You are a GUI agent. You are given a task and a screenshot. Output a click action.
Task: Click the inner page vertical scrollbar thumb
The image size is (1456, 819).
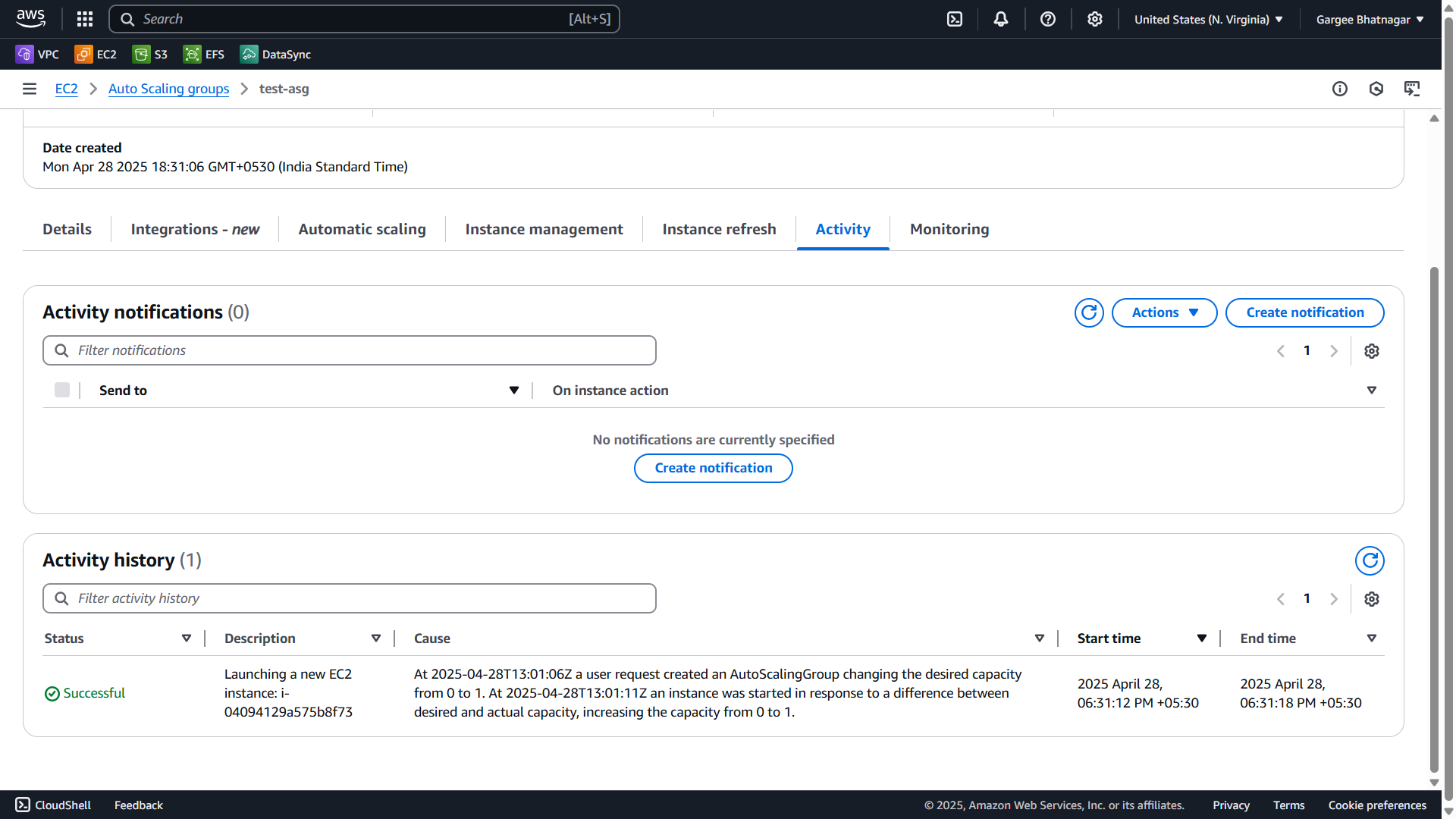click(x=1434, y=519)
